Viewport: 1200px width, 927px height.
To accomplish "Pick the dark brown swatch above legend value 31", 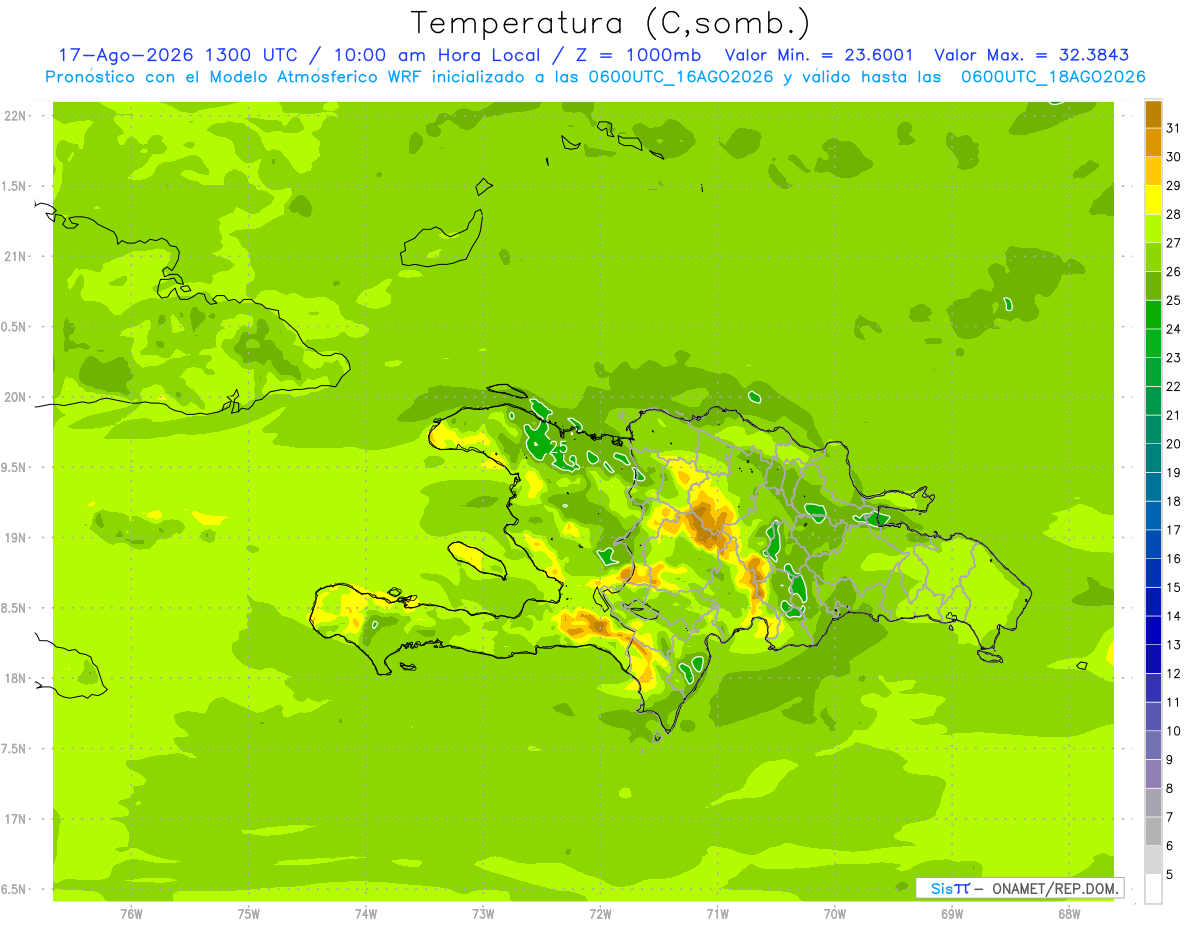I will click(x=1153, y=114).
